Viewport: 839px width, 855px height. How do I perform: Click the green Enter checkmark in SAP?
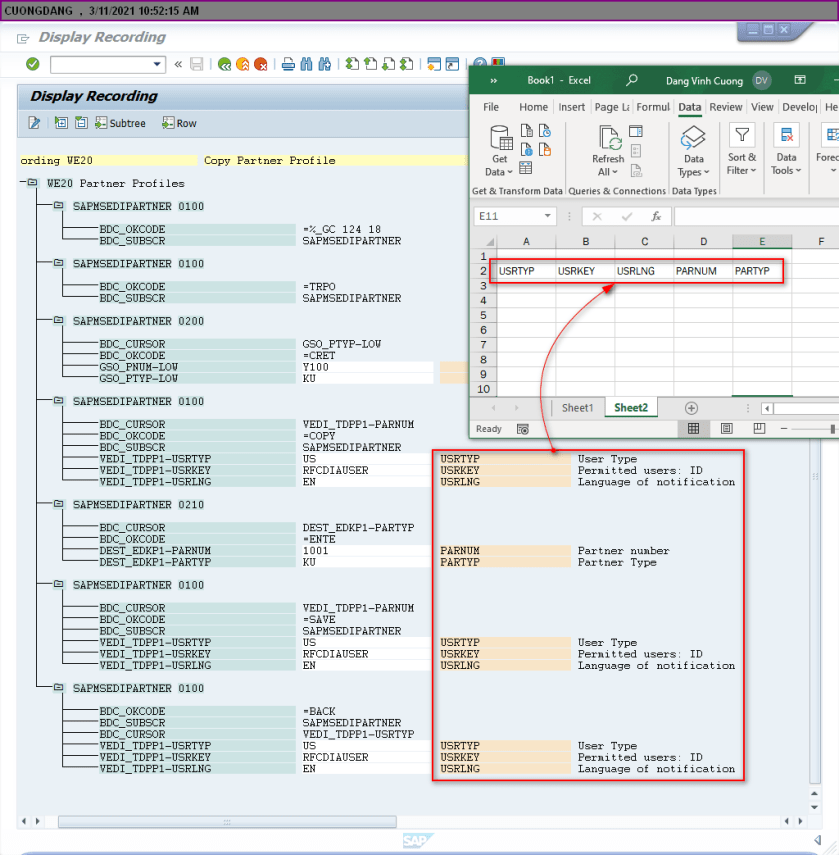coord(31,63)
